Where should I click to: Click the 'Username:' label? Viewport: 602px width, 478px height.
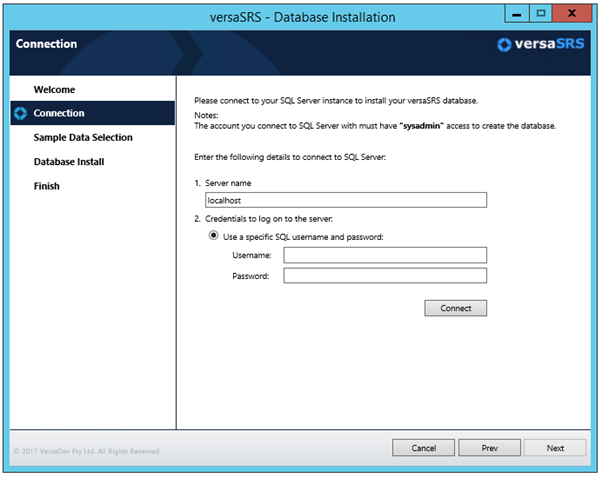[x=252, y=255]
